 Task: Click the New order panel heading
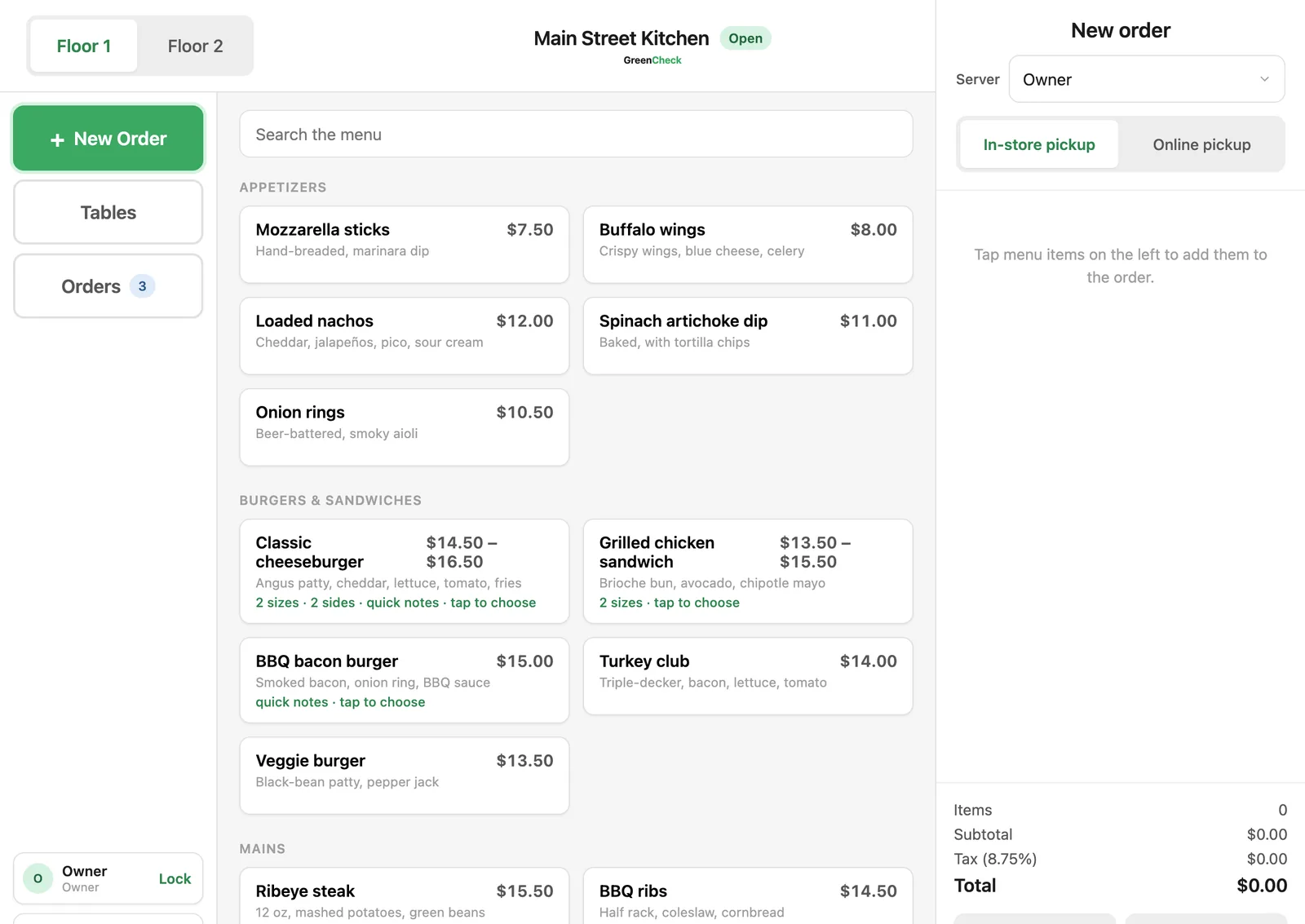(x=1121, y=30)
